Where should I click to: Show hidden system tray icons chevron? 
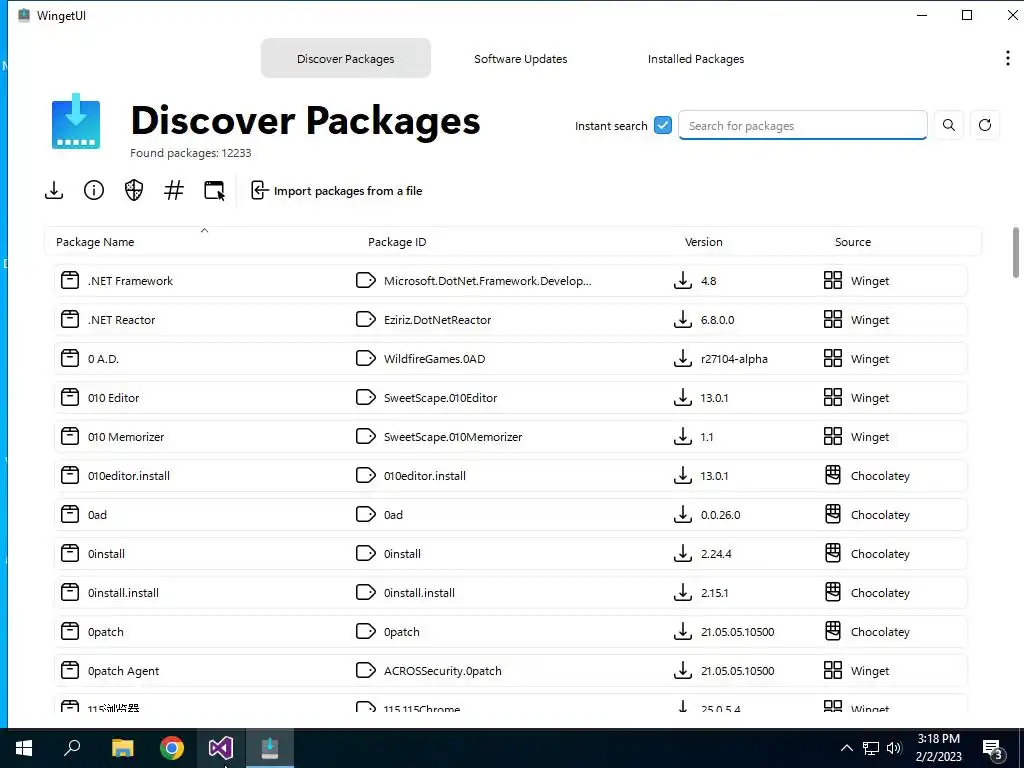(x=846, y=748)
